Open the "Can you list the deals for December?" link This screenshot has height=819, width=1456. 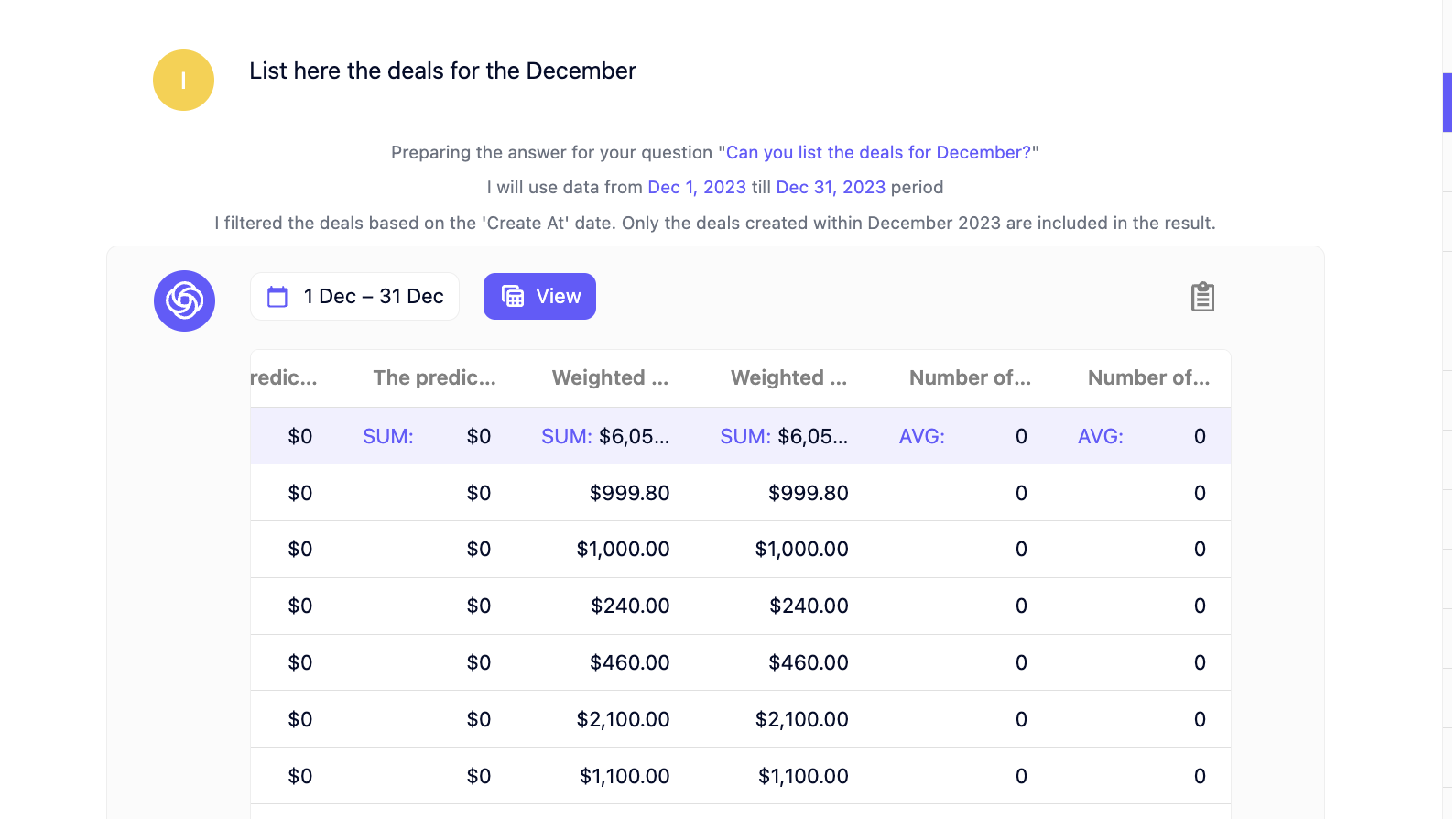878,152
